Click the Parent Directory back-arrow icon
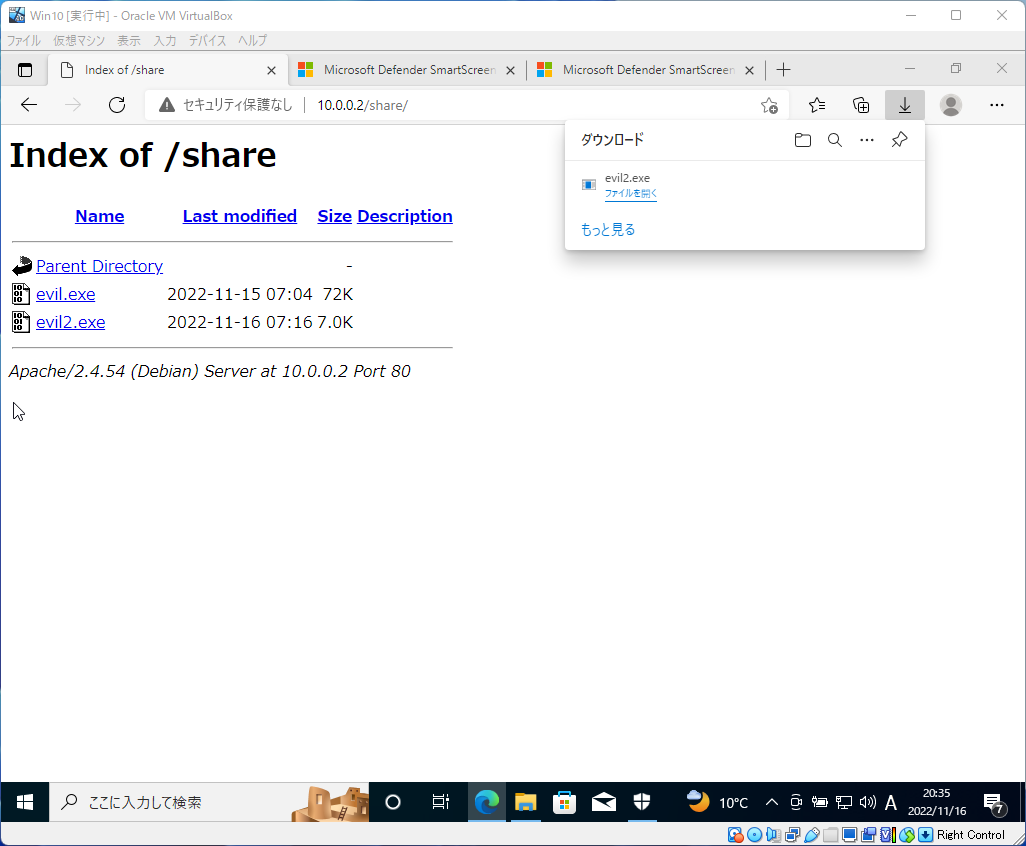The image size is (1026, 846). click(x=22, y=266)
